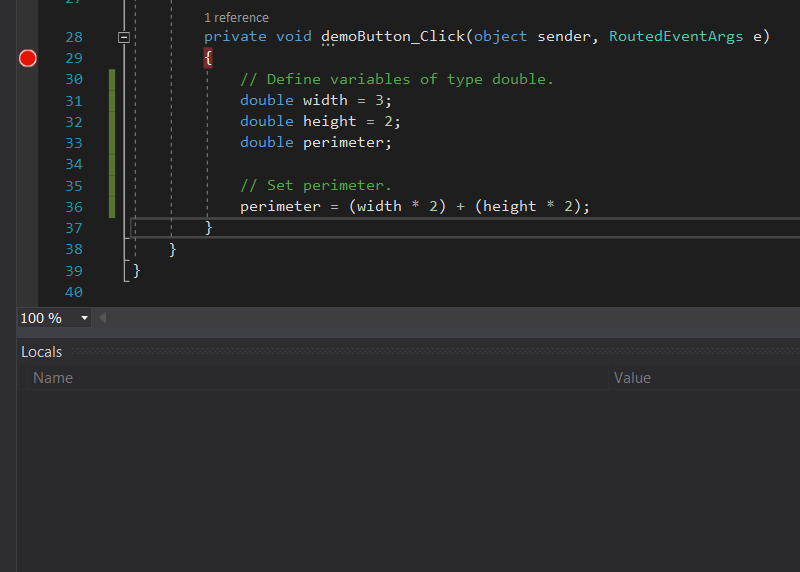The width and height of the screenshot is (800, 572).
Task: Open the "1 reference" CodeLens link
Action: click(x=236, y=18)
